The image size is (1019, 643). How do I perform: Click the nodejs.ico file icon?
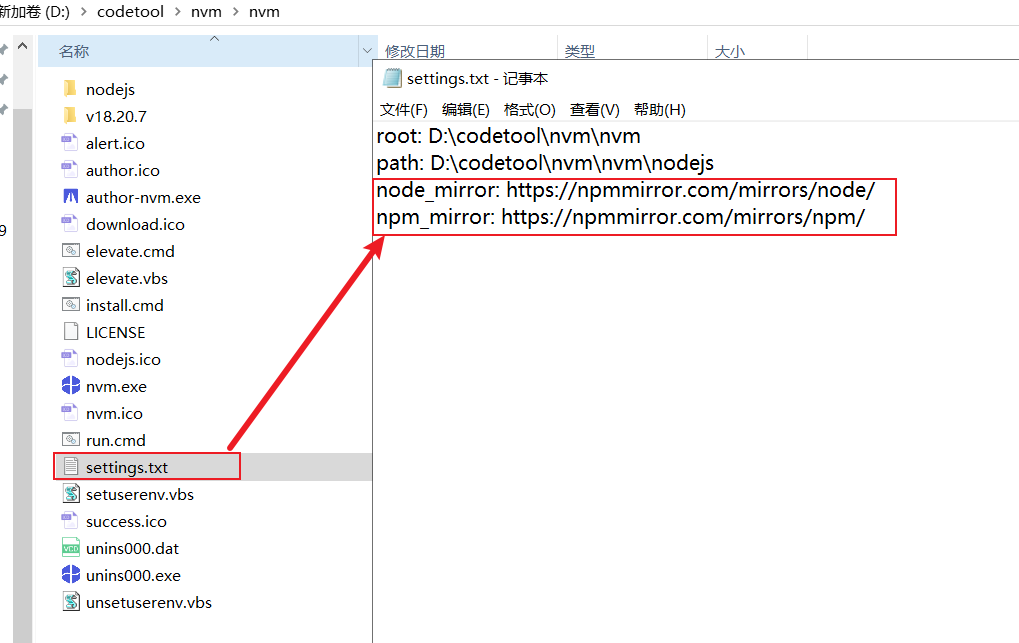pyautogui.click(x=70, y=359)
